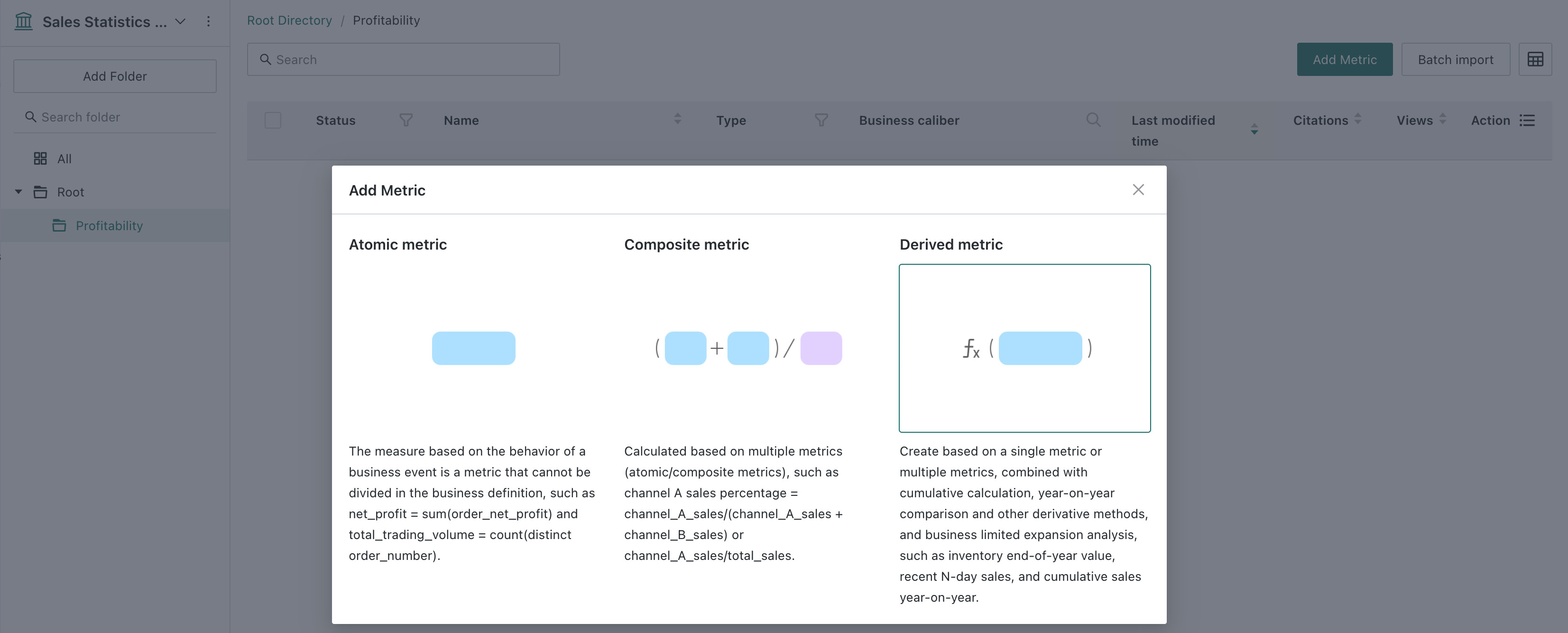The image size is (1568, 633).
Task: Click the Add Metric dialog title
Action: [x=387, y=190]
